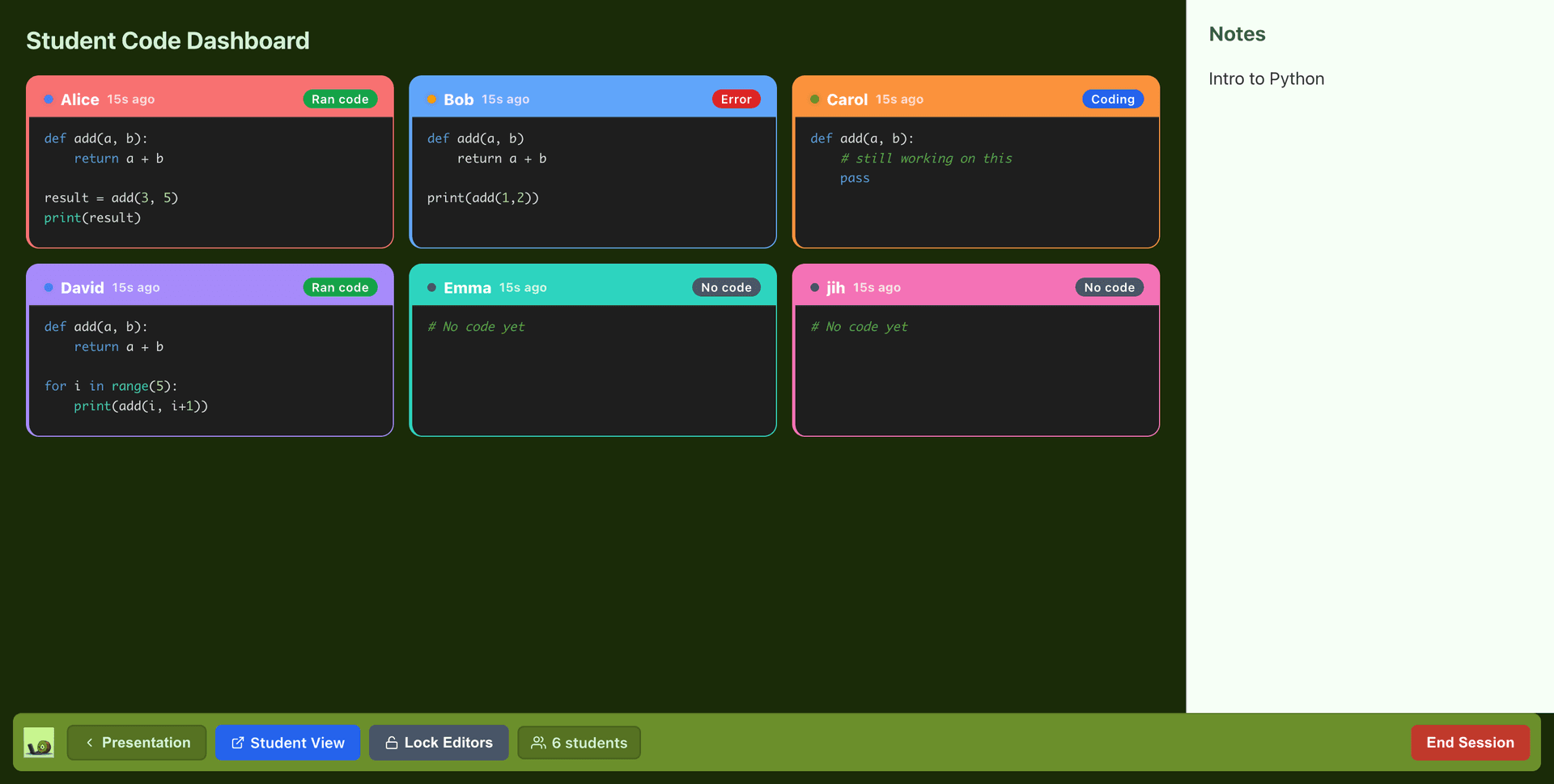Image resolution: width=1554 pixels, height=784 pixels.
Task: Click Alice's blue status dot
Action: coord(49,100)
